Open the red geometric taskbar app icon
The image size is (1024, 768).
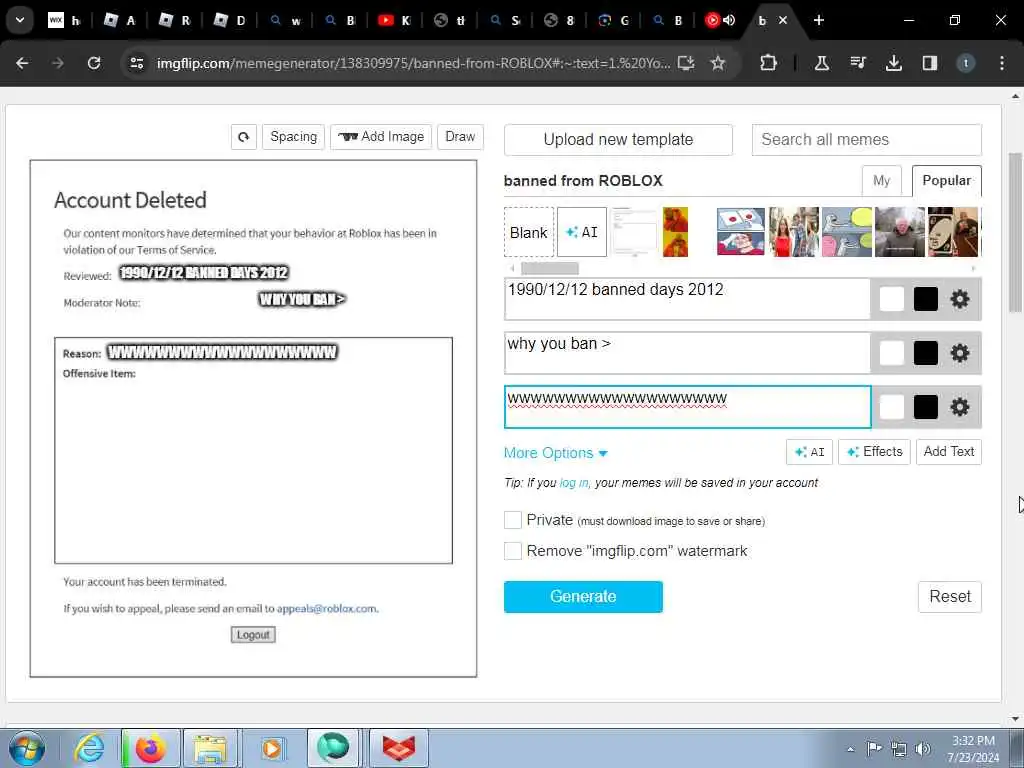(398, 748)
